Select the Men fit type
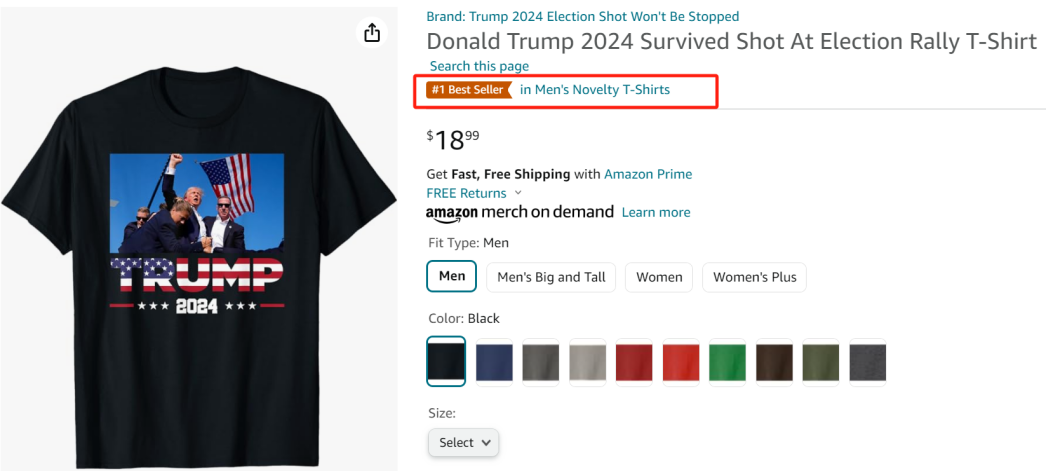Viewport: 1046px width, 471px height. (x=452, y=276)
